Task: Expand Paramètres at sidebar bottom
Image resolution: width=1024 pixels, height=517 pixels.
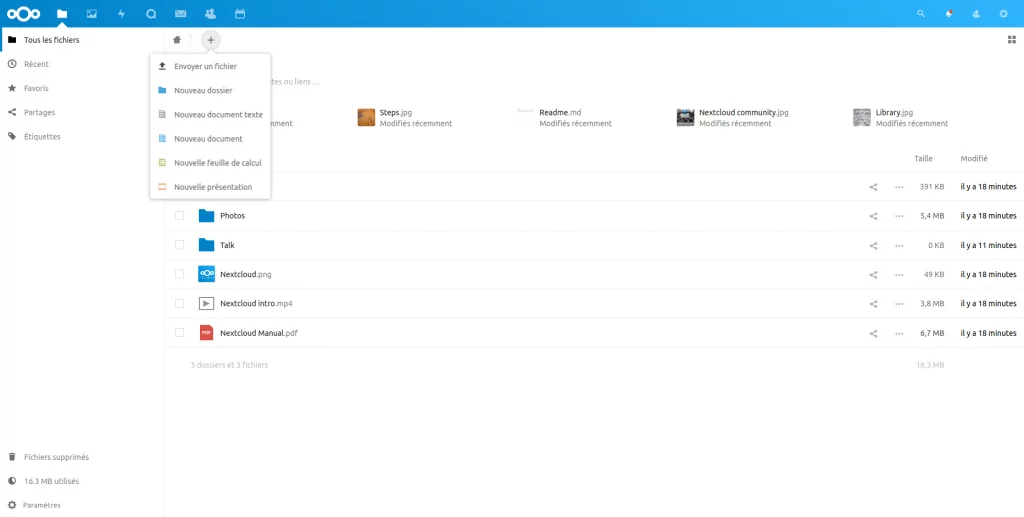Action: tap(82, 505)
